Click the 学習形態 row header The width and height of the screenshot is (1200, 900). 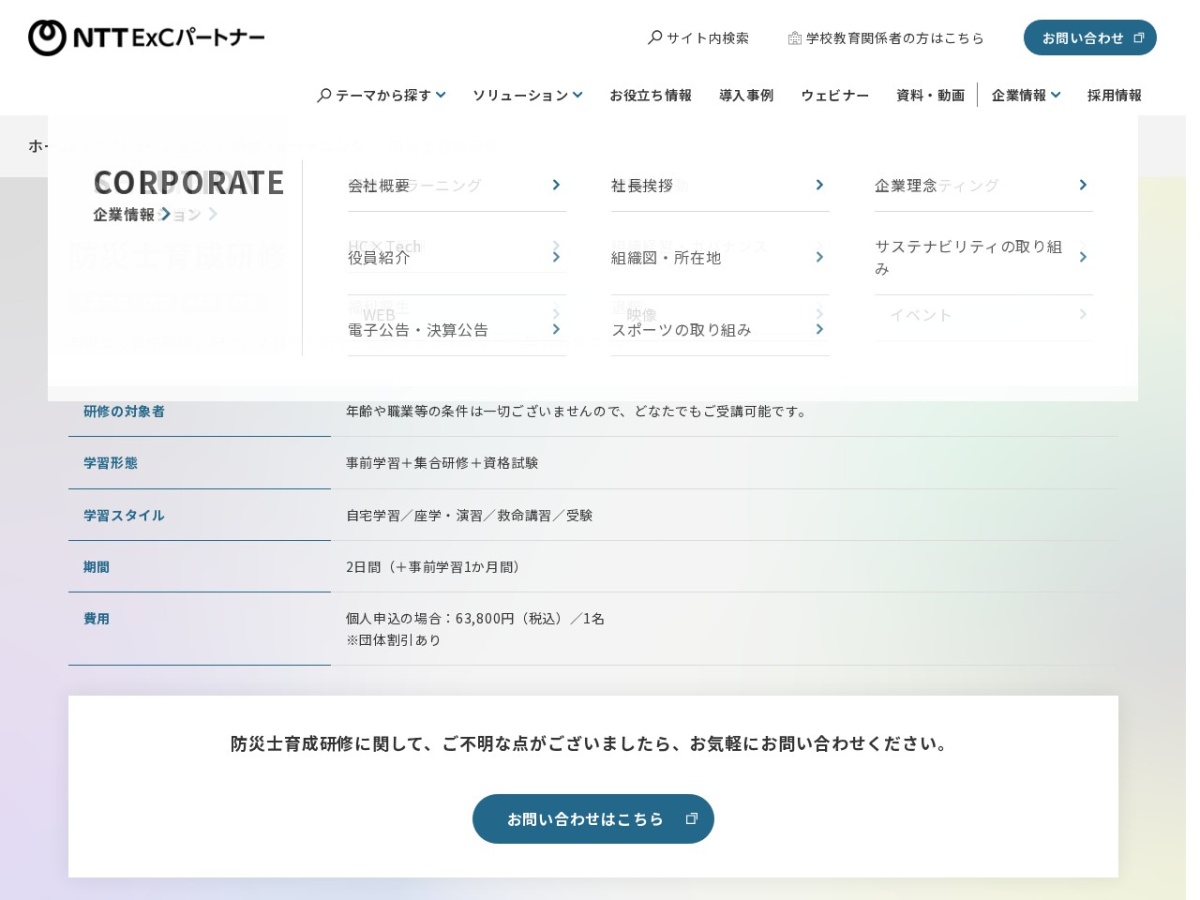tap(111, 463)
